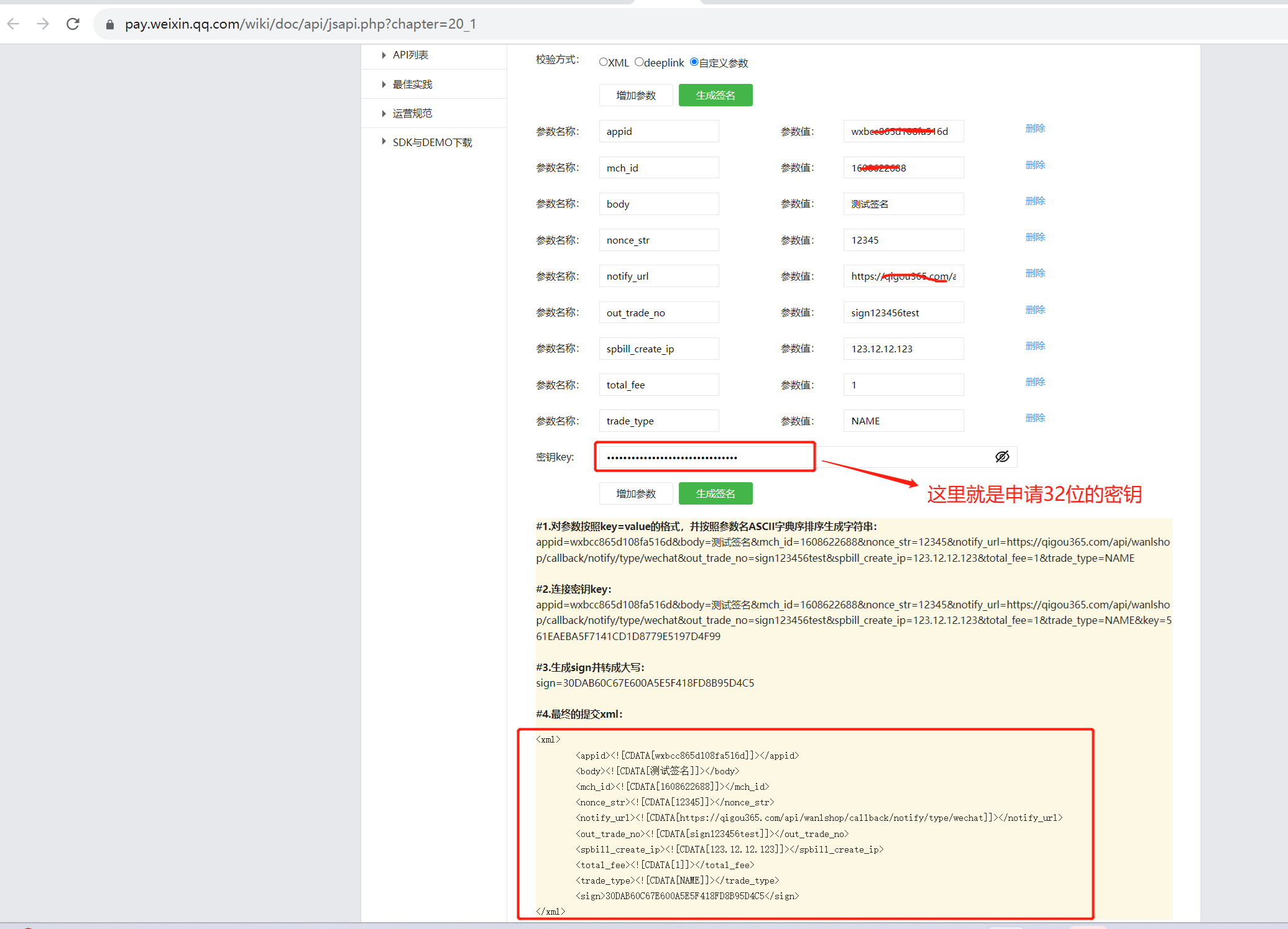Expand the 最佳实践 sidebar section
Image resolution: width=1288 pixels, height=929 pixels.
pyautogui.click(x=412, y=84)
